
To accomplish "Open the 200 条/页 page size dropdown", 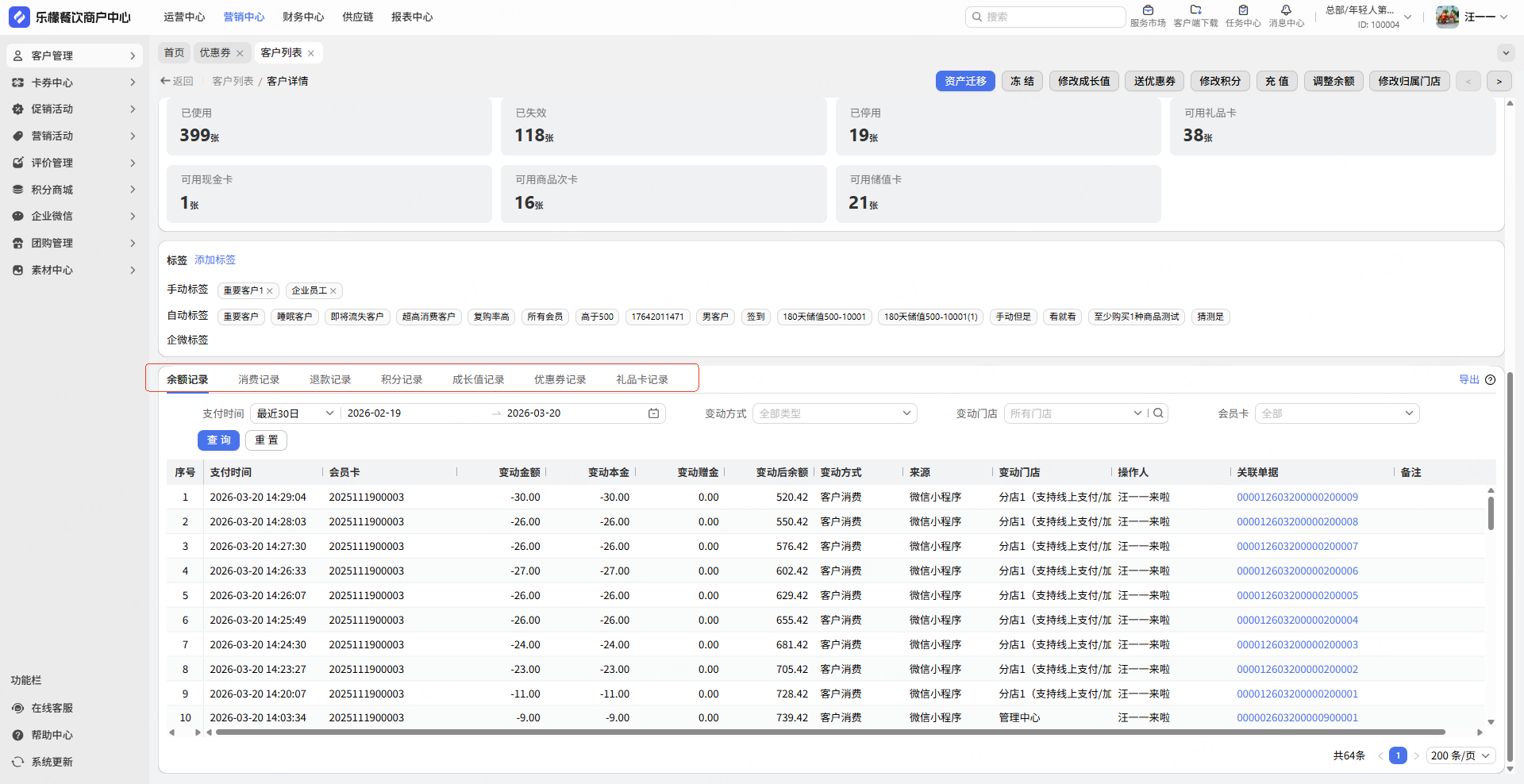I will [1460, 755].
